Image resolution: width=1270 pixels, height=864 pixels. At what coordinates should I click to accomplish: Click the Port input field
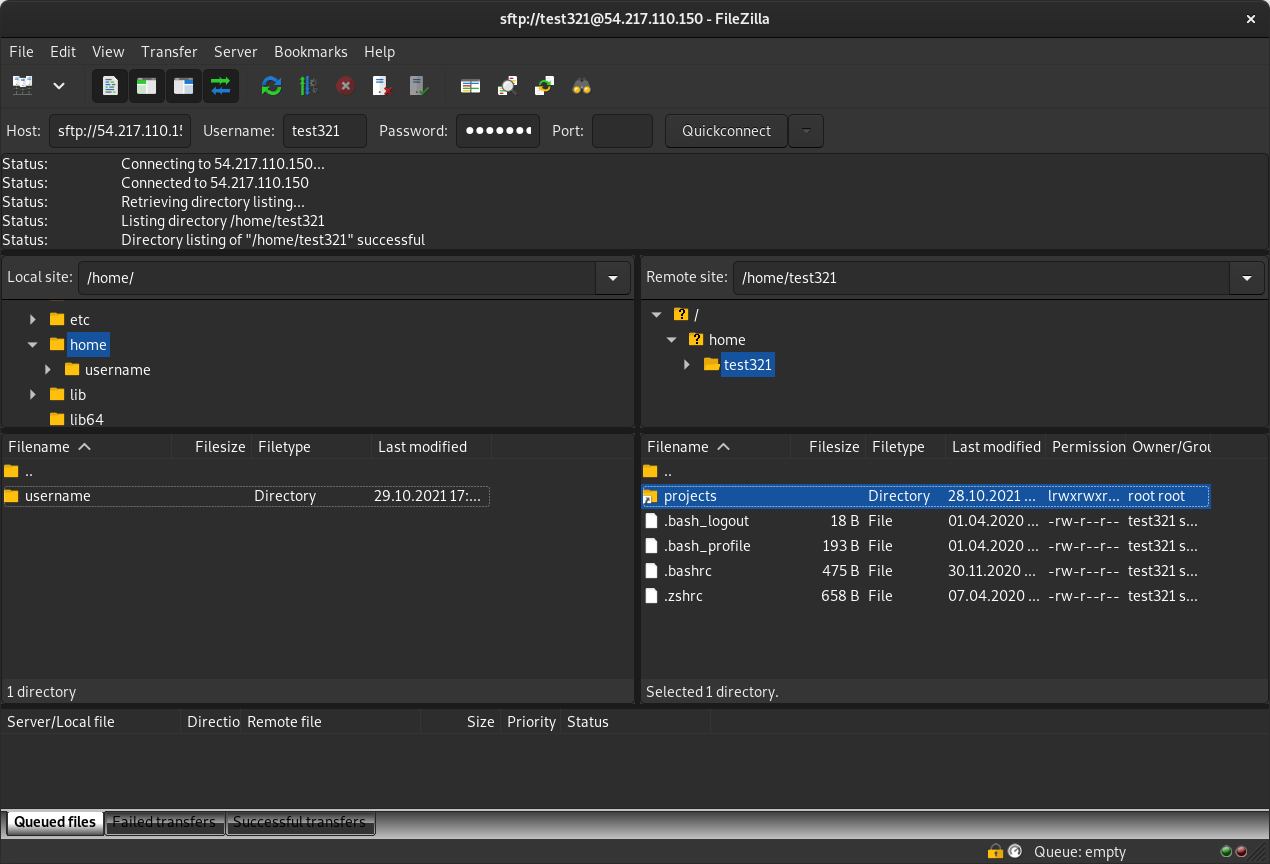coord(622,131)
